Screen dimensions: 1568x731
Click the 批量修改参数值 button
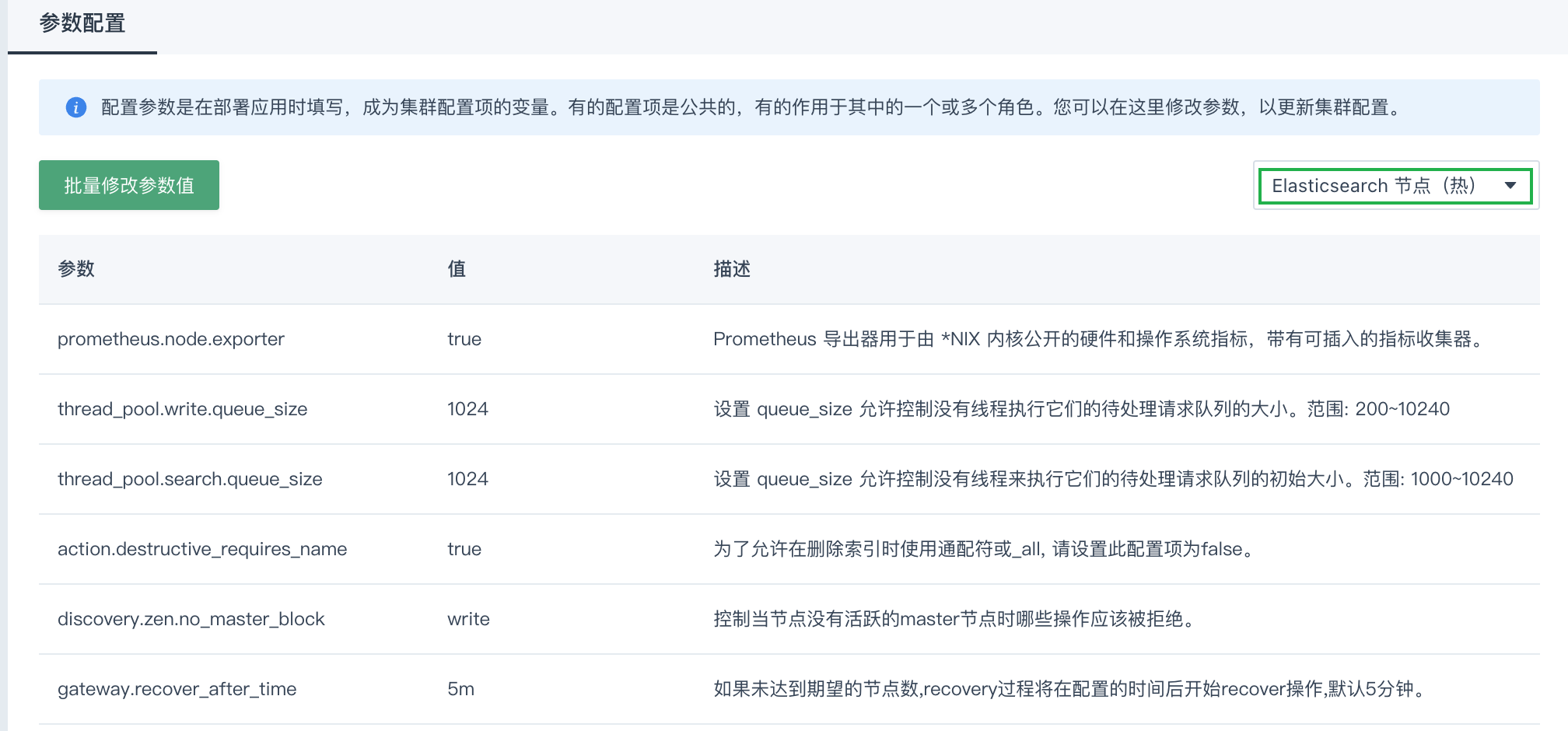[129, 185]
